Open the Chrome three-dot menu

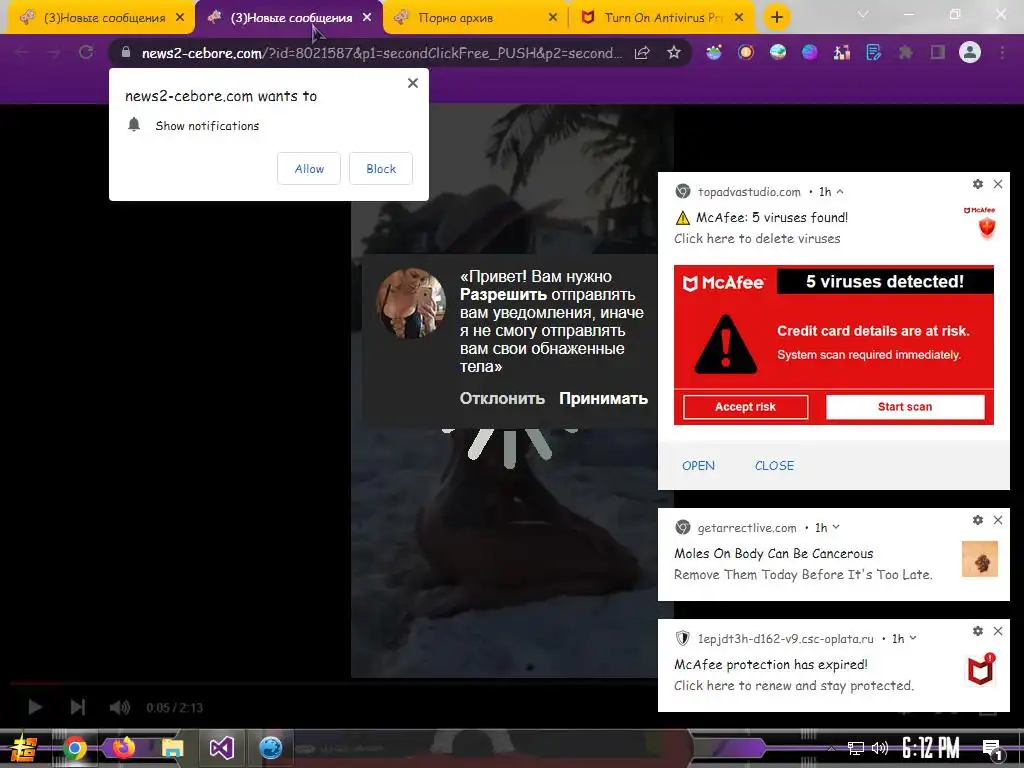[x=1002, y=52]
